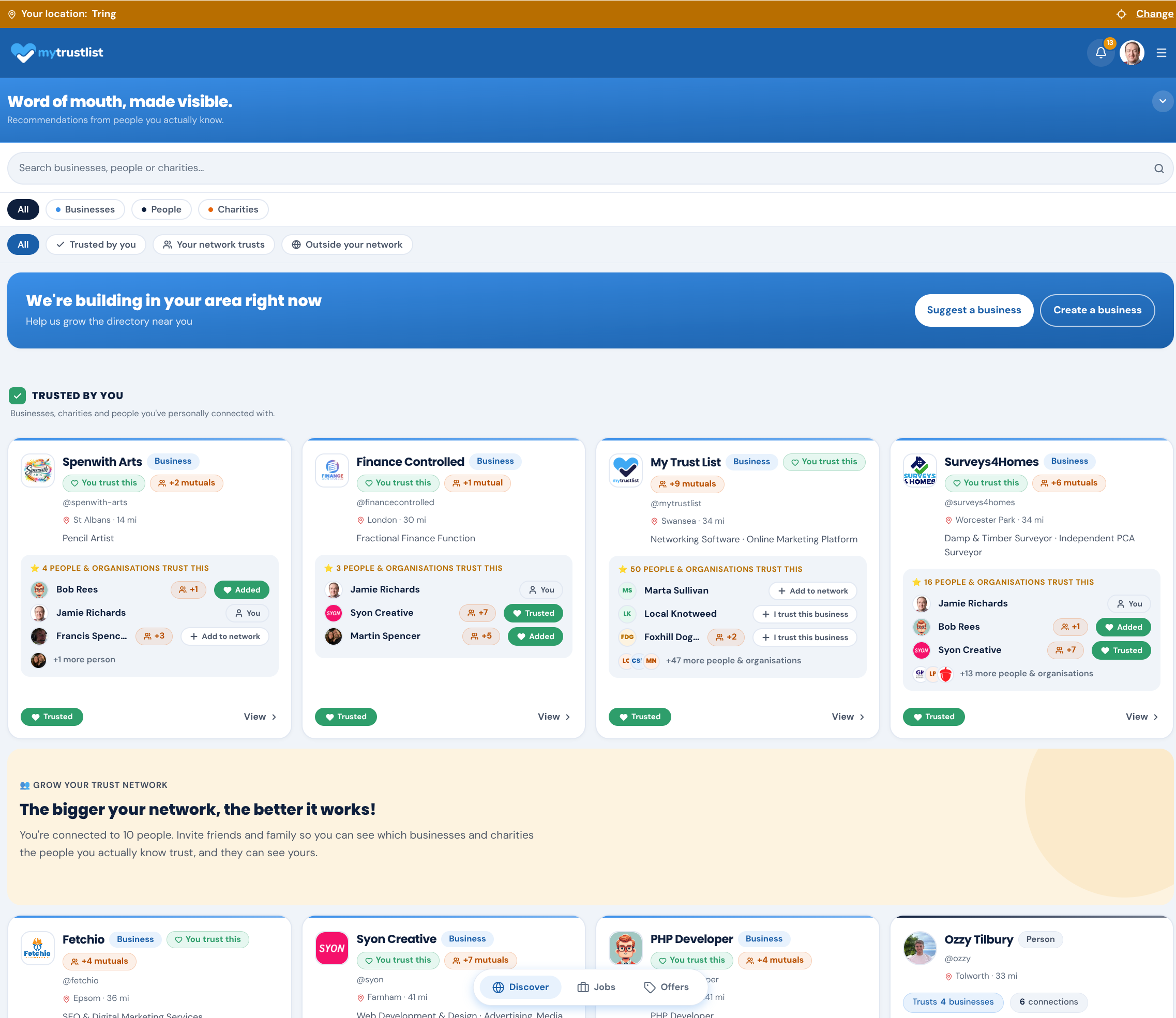Viewport: 1176px width, 1018px height.
Task: Trust Local Knotweed business
Action: 805,615
